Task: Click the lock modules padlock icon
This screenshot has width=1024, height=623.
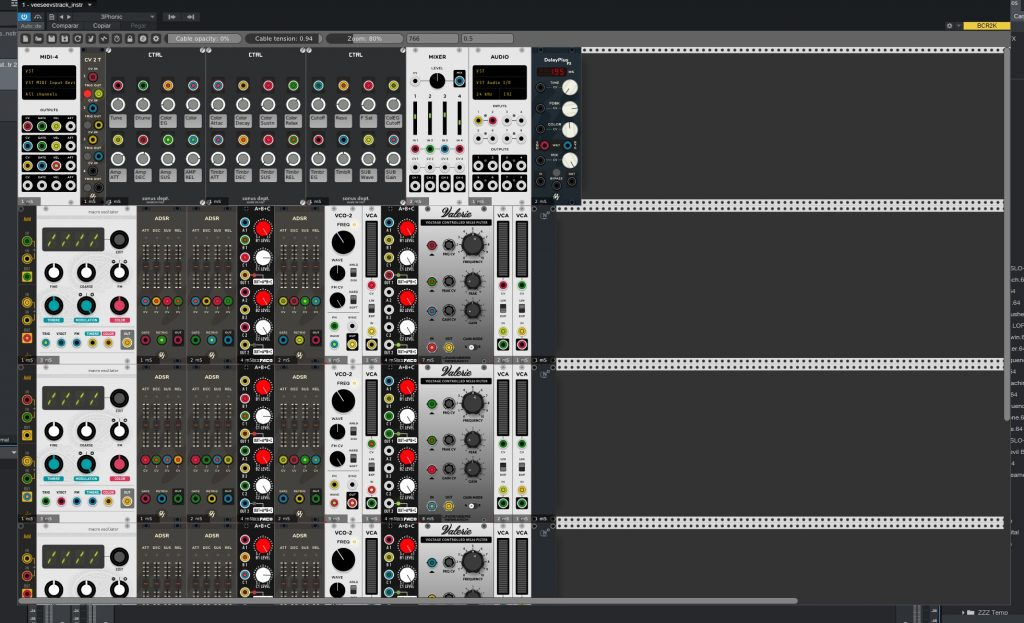Action: point(130,38)
